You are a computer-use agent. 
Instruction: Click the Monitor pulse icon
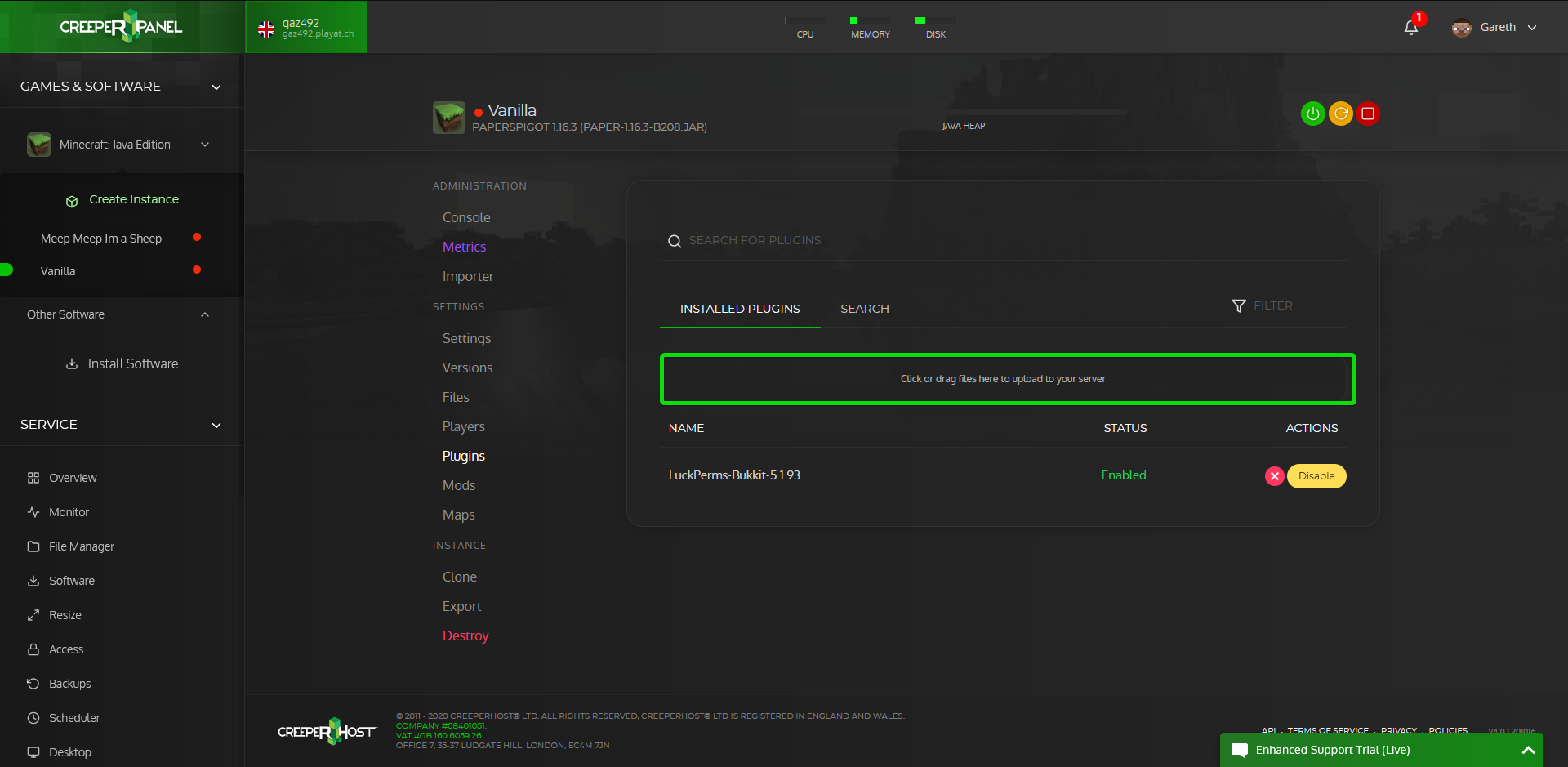point(33,512)
